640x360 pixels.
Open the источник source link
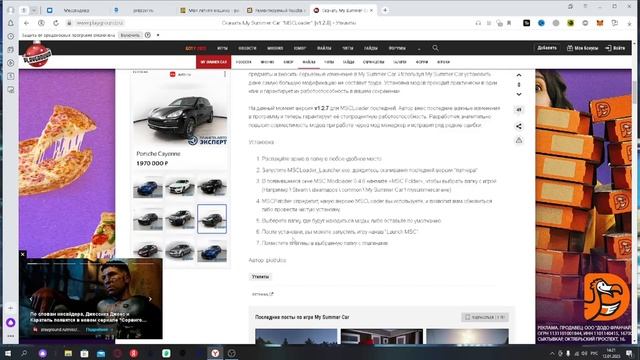point(262,294)
